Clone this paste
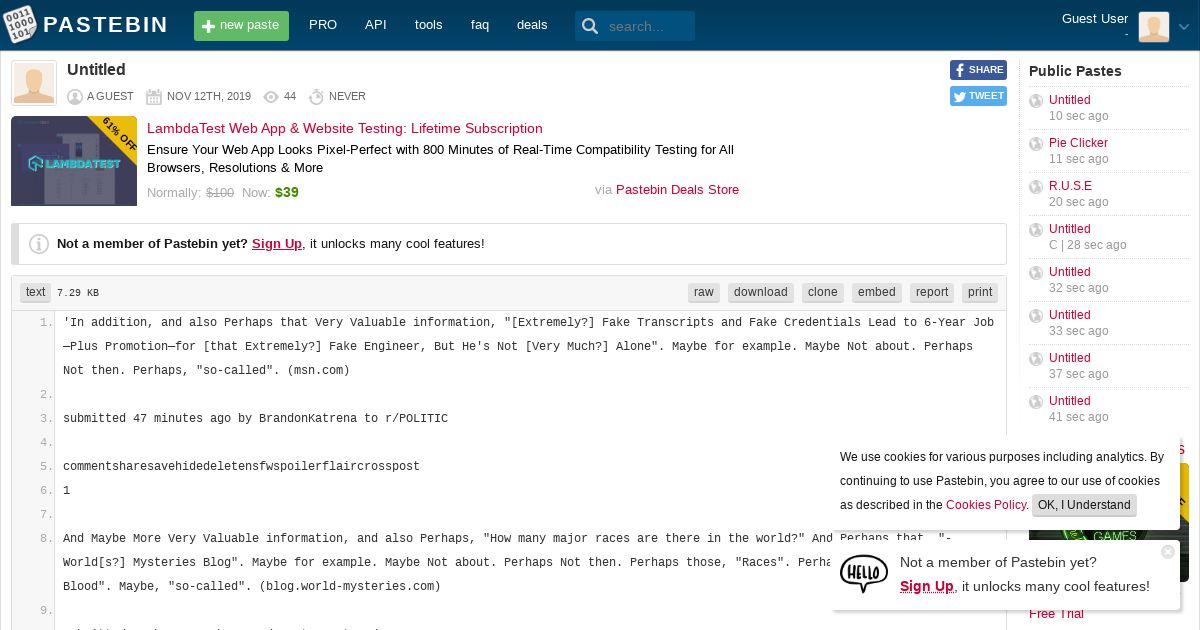Image resolution: width=1200 pixels, height=630 pixels. click(823, 292)
